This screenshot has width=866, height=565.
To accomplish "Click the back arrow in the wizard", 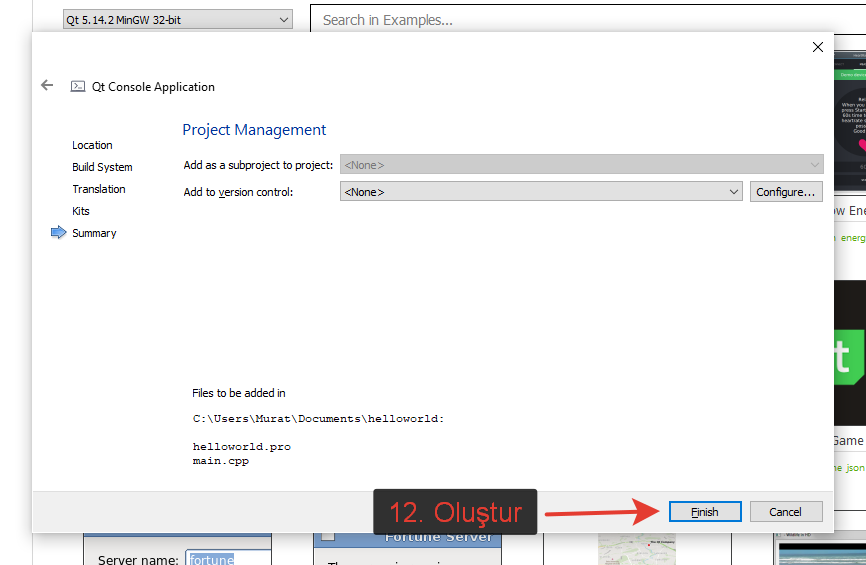I will click(x=47, y=86).
